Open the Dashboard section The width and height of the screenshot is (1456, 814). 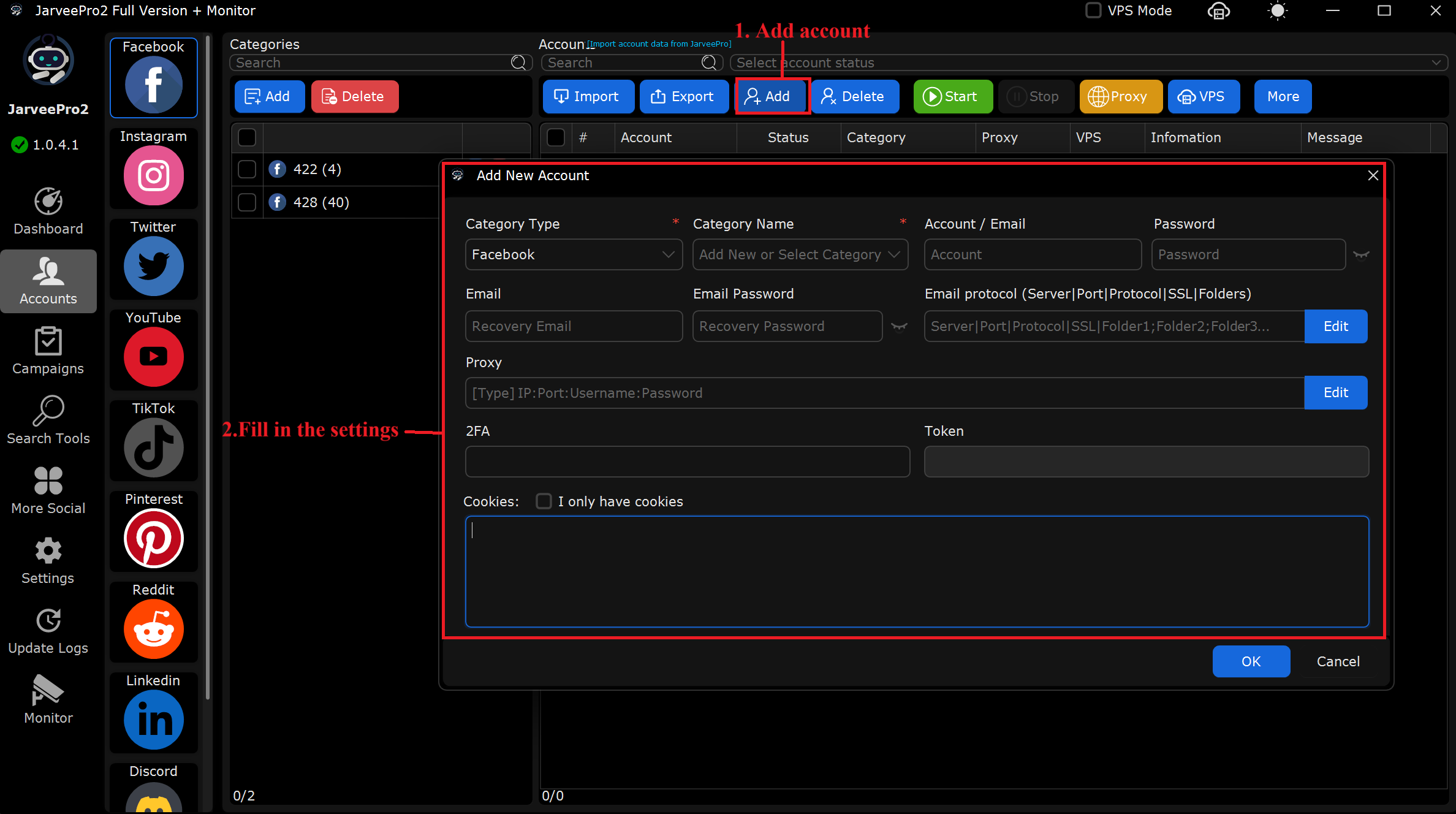coord(48,211)
